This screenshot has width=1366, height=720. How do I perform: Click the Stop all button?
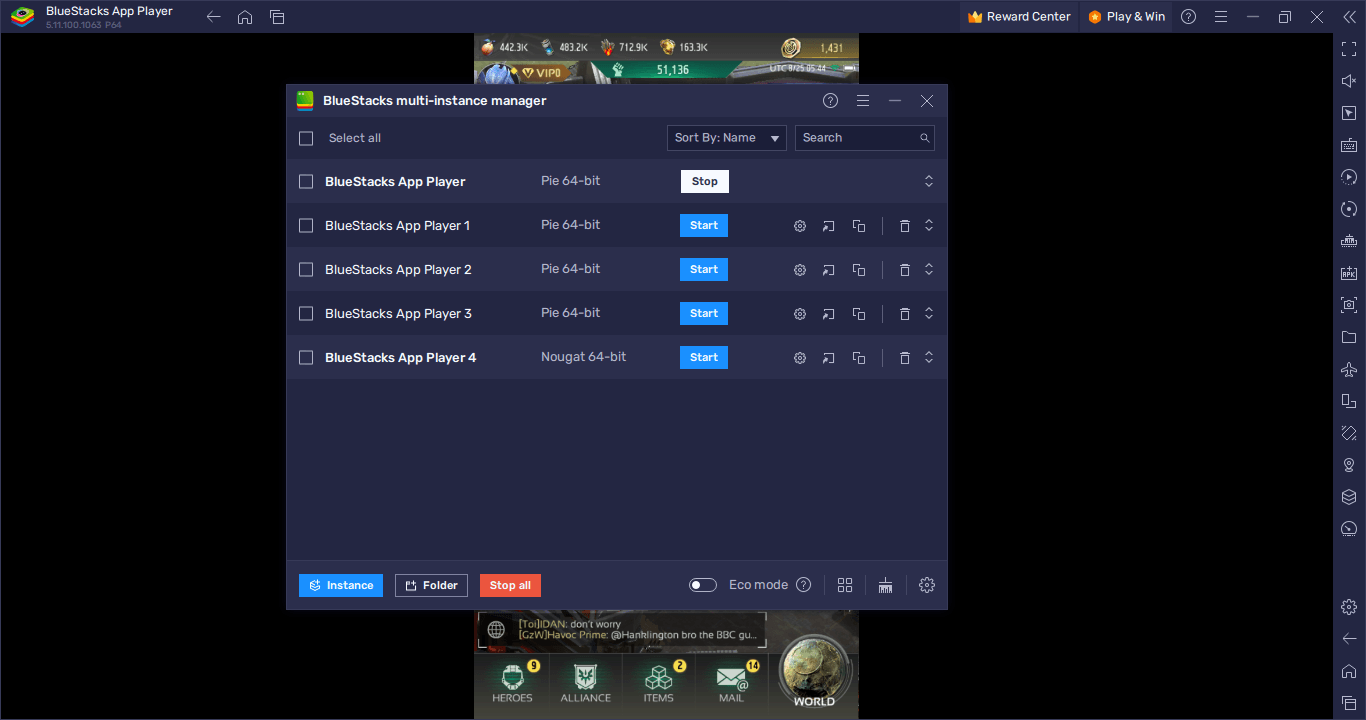pos(510,585)
